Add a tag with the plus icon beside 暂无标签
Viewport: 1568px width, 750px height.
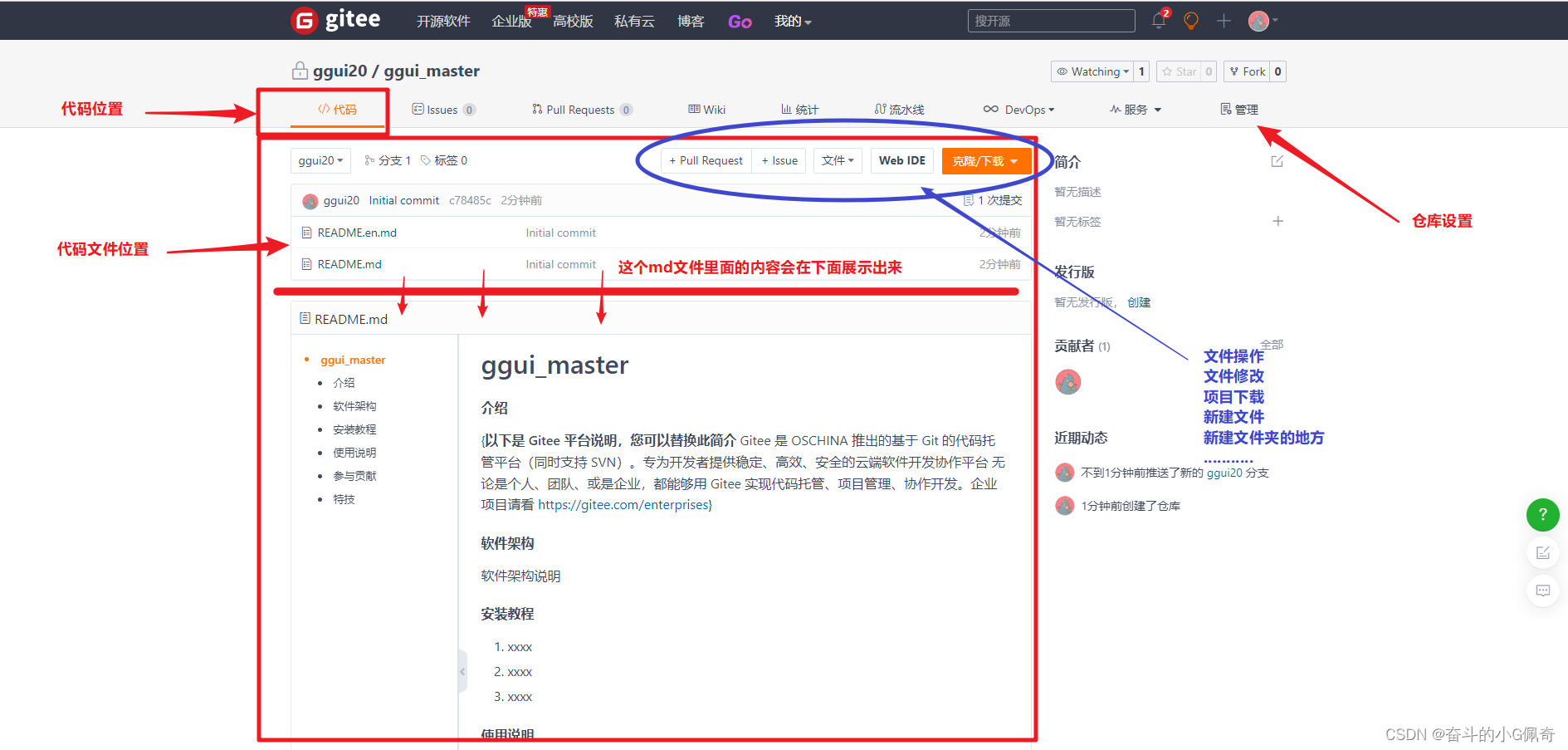tap(1278, 221)
